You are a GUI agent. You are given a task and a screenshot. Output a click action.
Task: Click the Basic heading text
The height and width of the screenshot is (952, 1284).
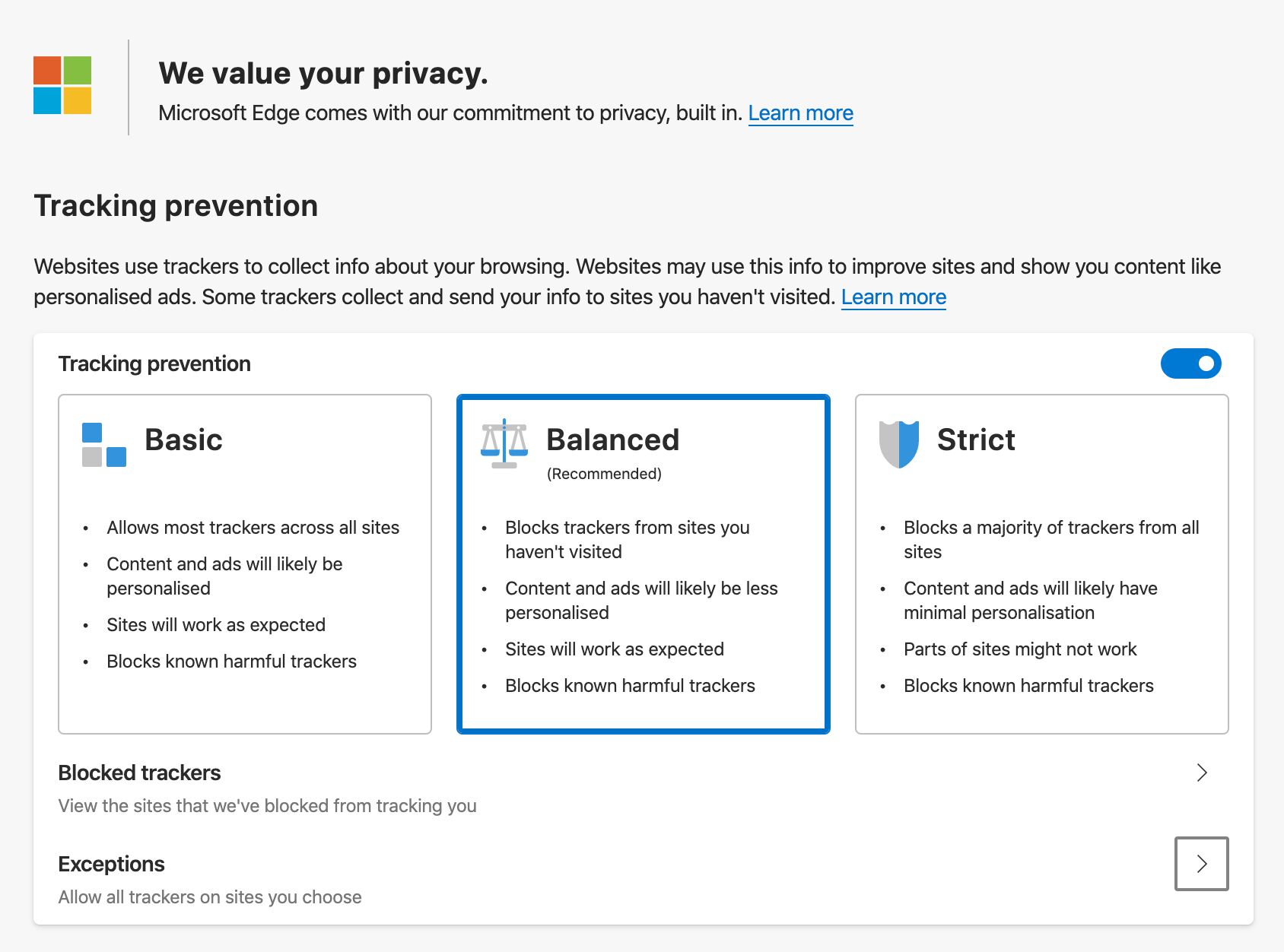coord(183,440)
